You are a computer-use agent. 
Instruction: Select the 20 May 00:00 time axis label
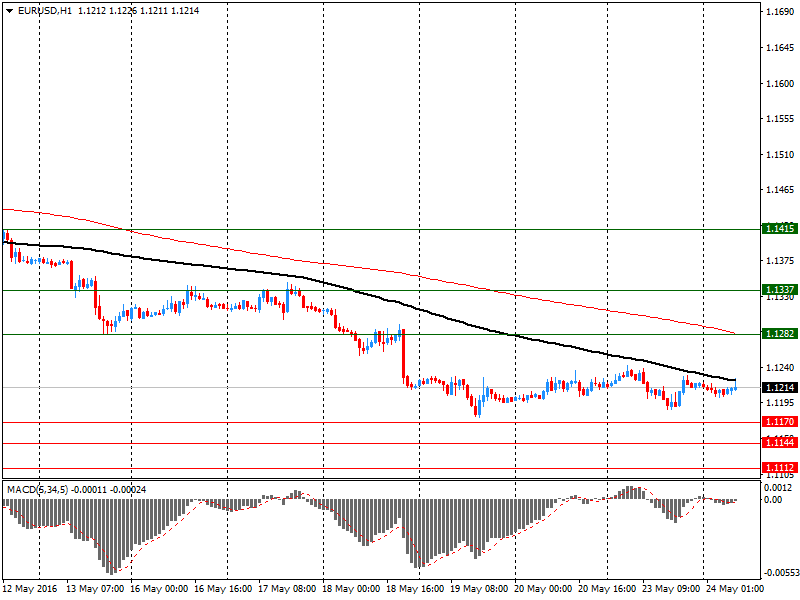[x=543, y=589]
